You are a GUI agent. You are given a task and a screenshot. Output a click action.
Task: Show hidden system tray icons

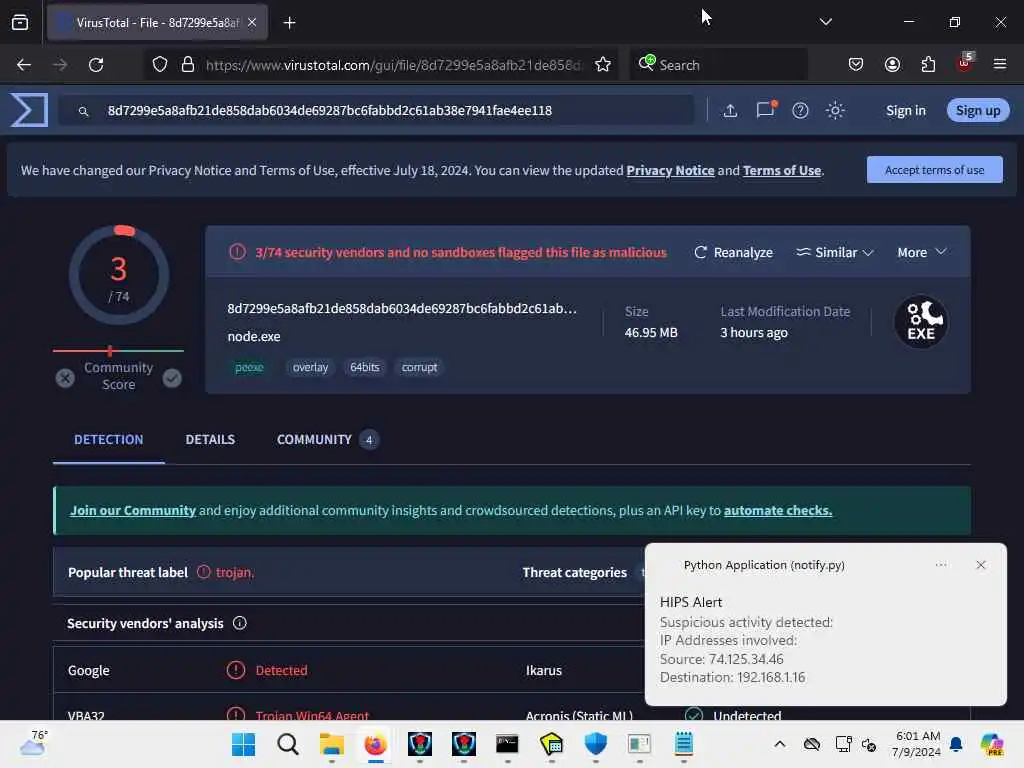780,744
